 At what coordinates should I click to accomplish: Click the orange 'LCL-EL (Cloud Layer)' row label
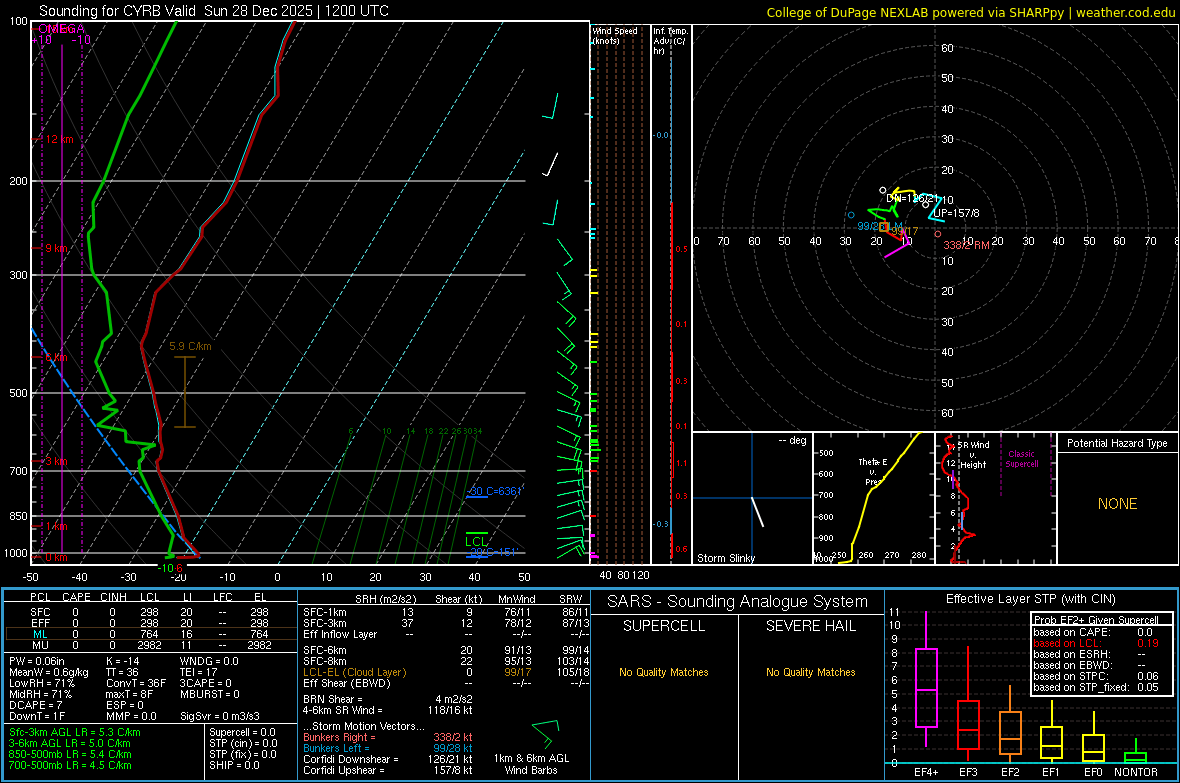[354, 672]
